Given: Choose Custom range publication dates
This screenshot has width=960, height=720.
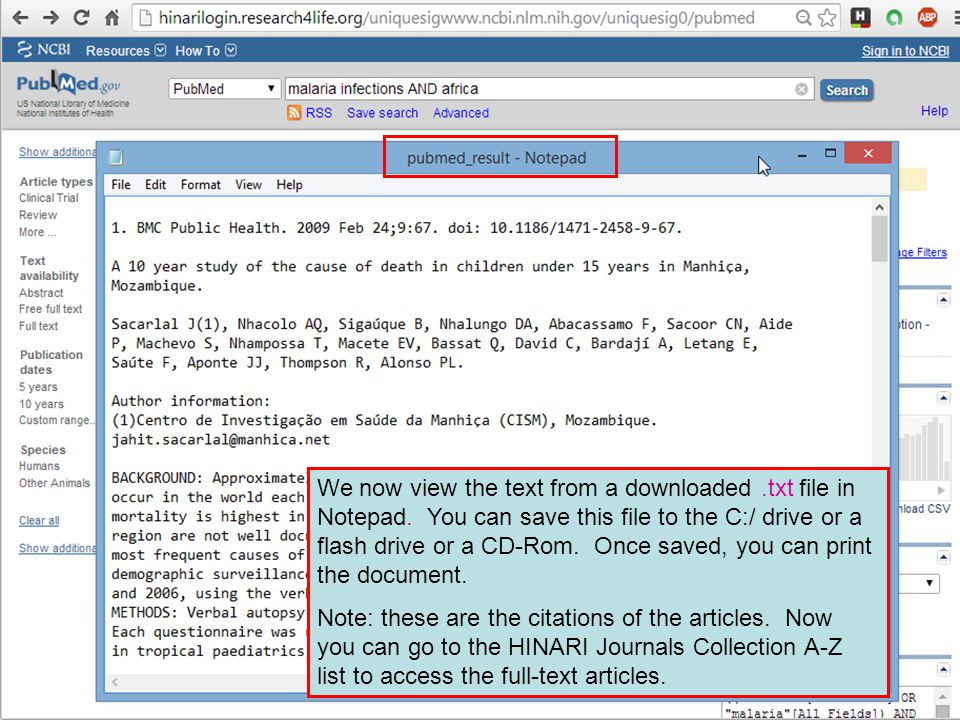Looking at the screenshot, I should [56, 420].
